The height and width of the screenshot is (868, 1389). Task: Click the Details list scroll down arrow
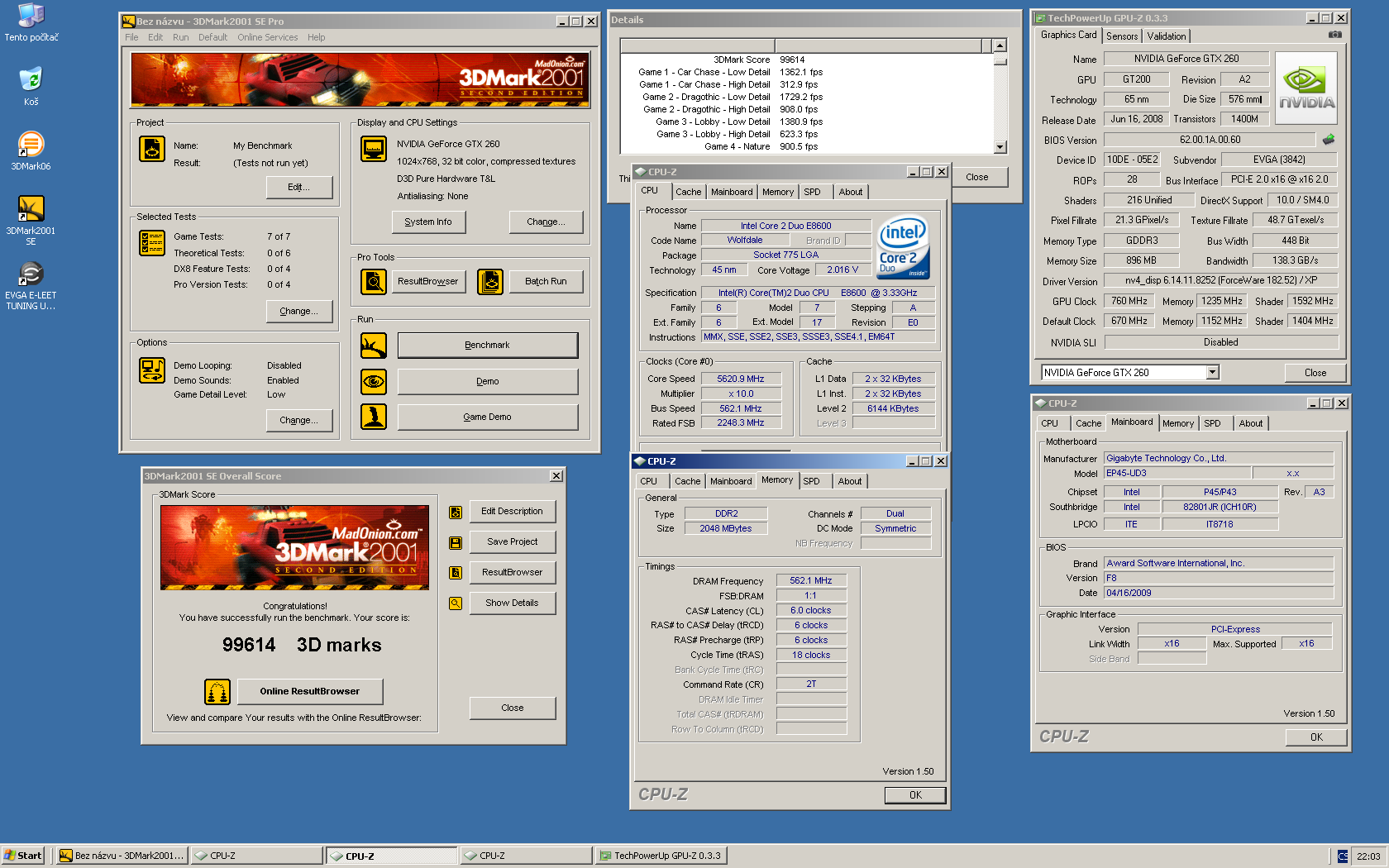click(1000, 147)
